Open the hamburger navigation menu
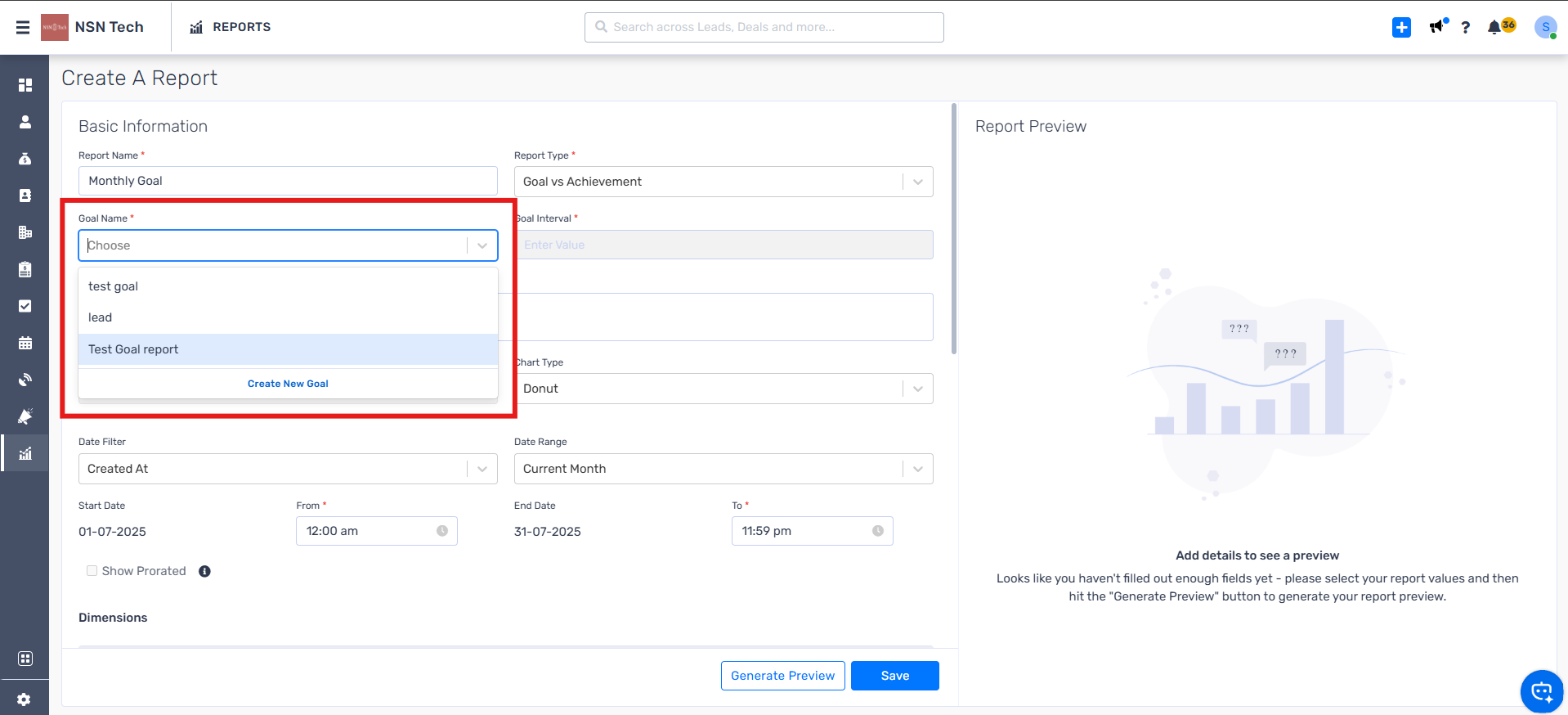 [23, 27]
